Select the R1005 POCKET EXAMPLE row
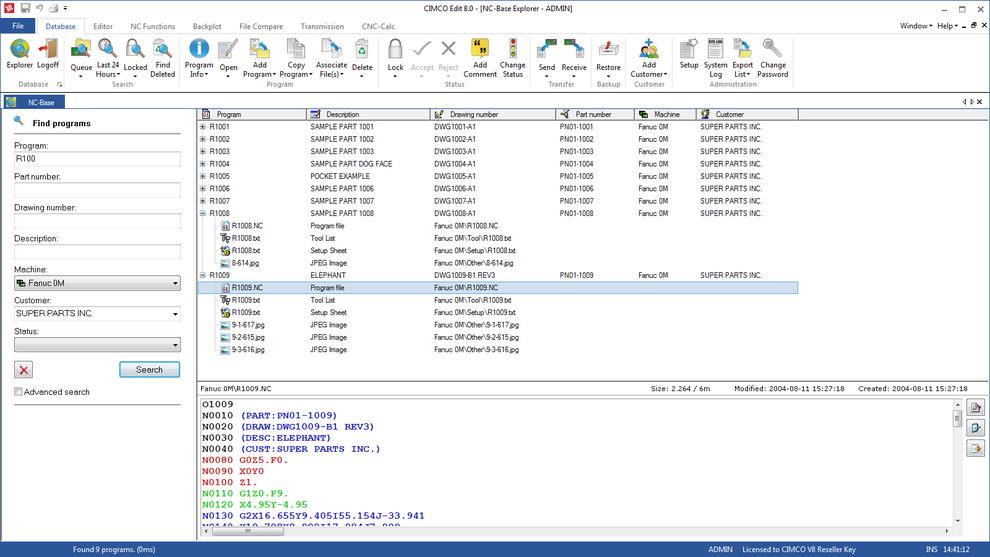990x557 pixels. coord(498,176)
